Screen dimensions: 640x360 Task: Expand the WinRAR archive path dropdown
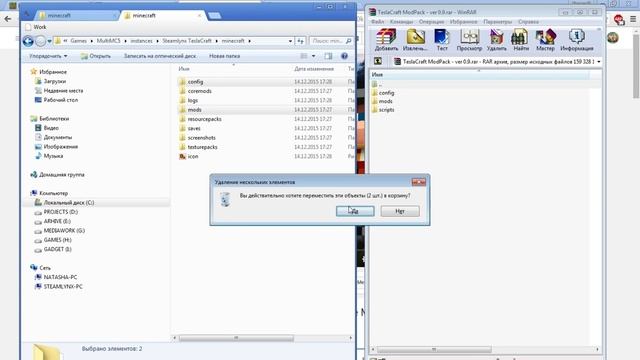(x=598, y=62)
